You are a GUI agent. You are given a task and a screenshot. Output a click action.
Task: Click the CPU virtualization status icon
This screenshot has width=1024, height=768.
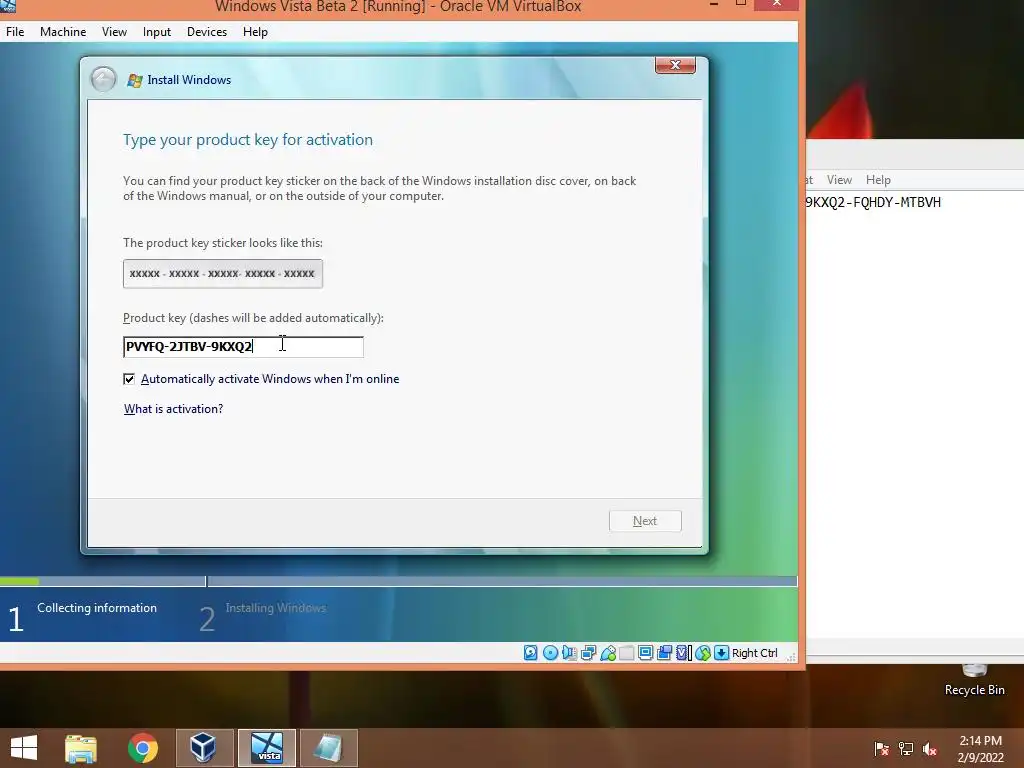coord(684,652)
